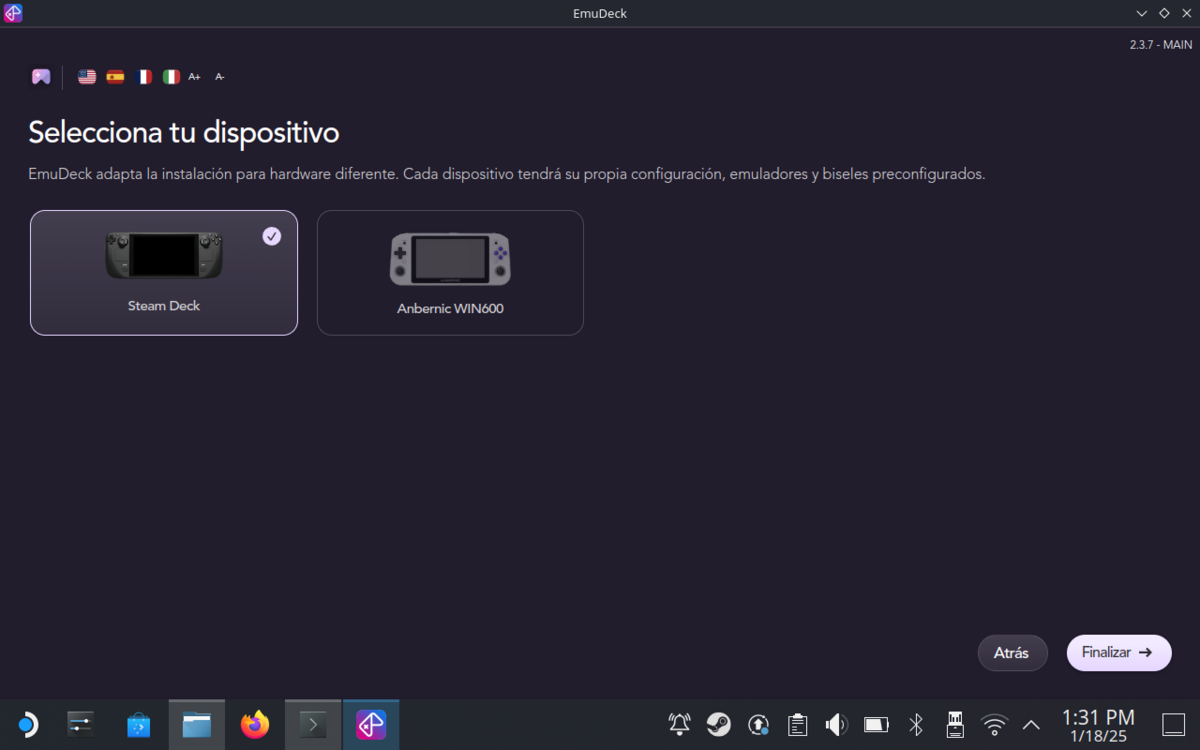Screen dimensions: 1200x750
Task: Click the Show Desktop button in taskbar
Action: coord(1174,724)
